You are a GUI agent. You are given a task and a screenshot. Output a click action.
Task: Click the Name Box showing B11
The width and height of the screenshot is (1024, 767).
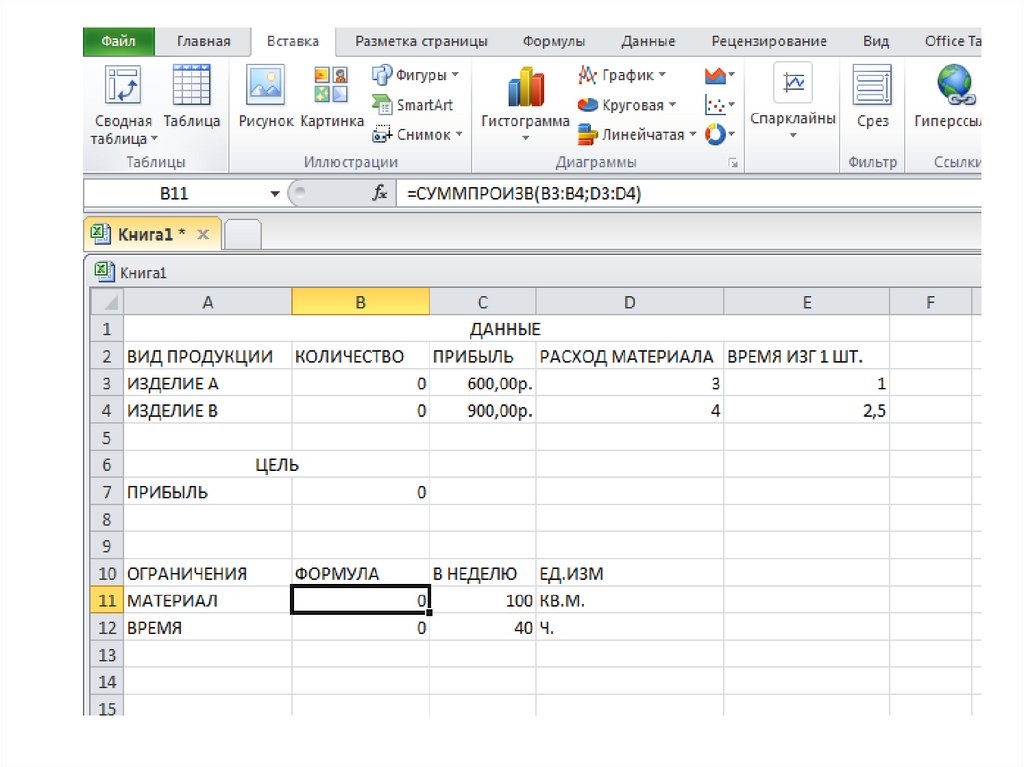pyautogui.click(x=174, y=193)
